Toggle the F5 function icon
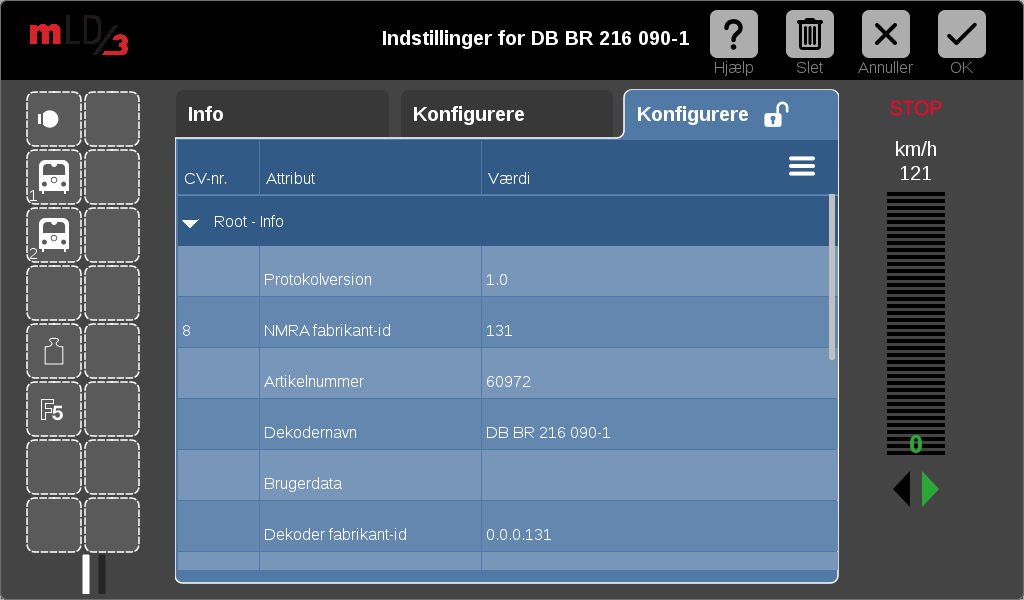Image resolution: width=1024 pixels, height=600 pixels. pos(54,409)
